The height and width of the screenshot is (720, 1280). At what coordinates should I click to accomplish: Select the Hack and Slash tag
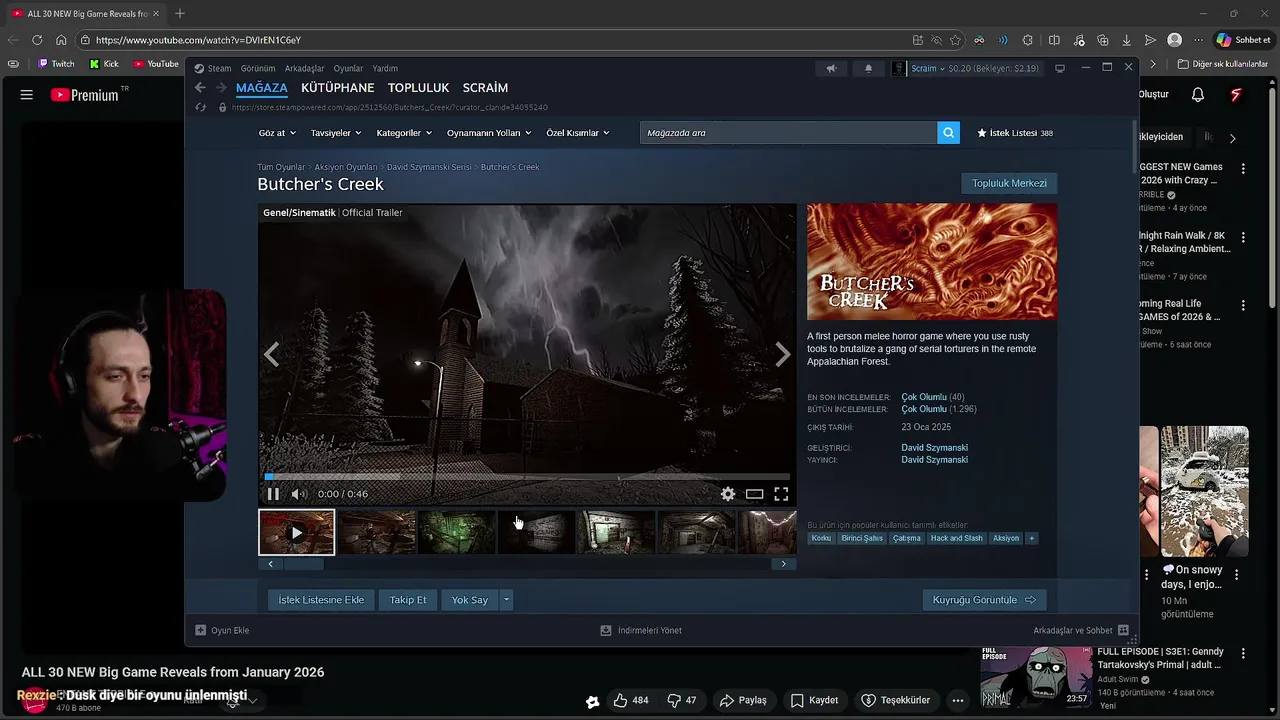click(956, 538)
